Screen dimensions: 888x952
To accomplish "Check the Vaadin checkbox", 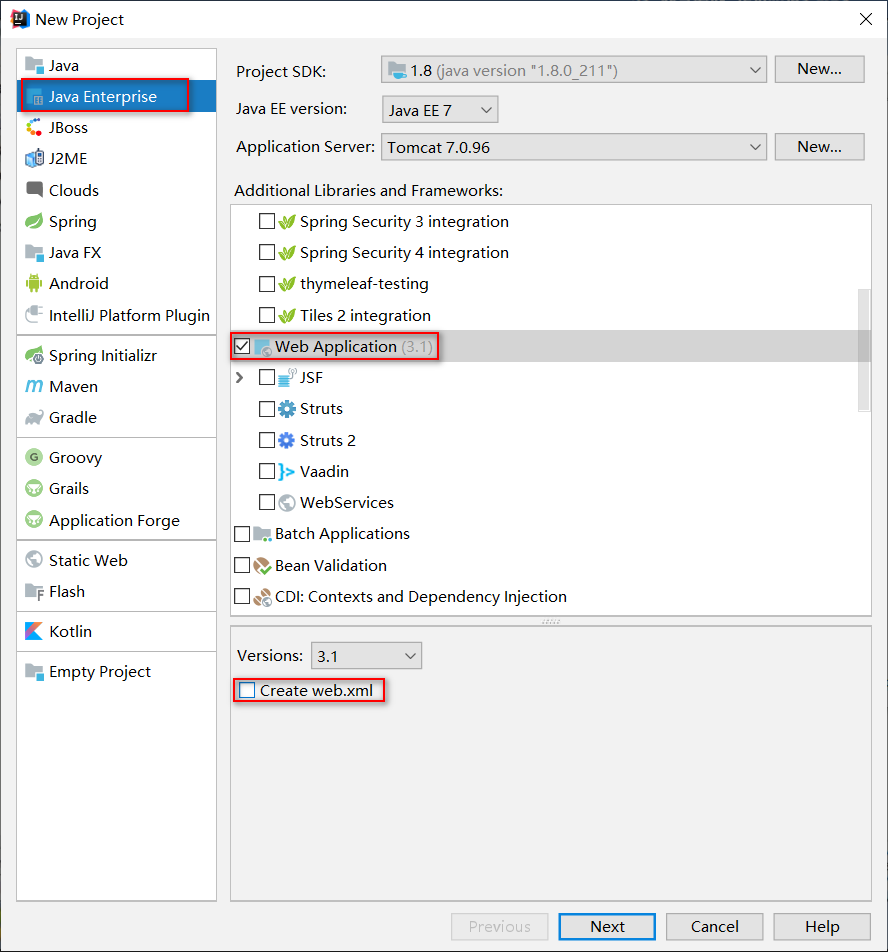I will 266,471.
